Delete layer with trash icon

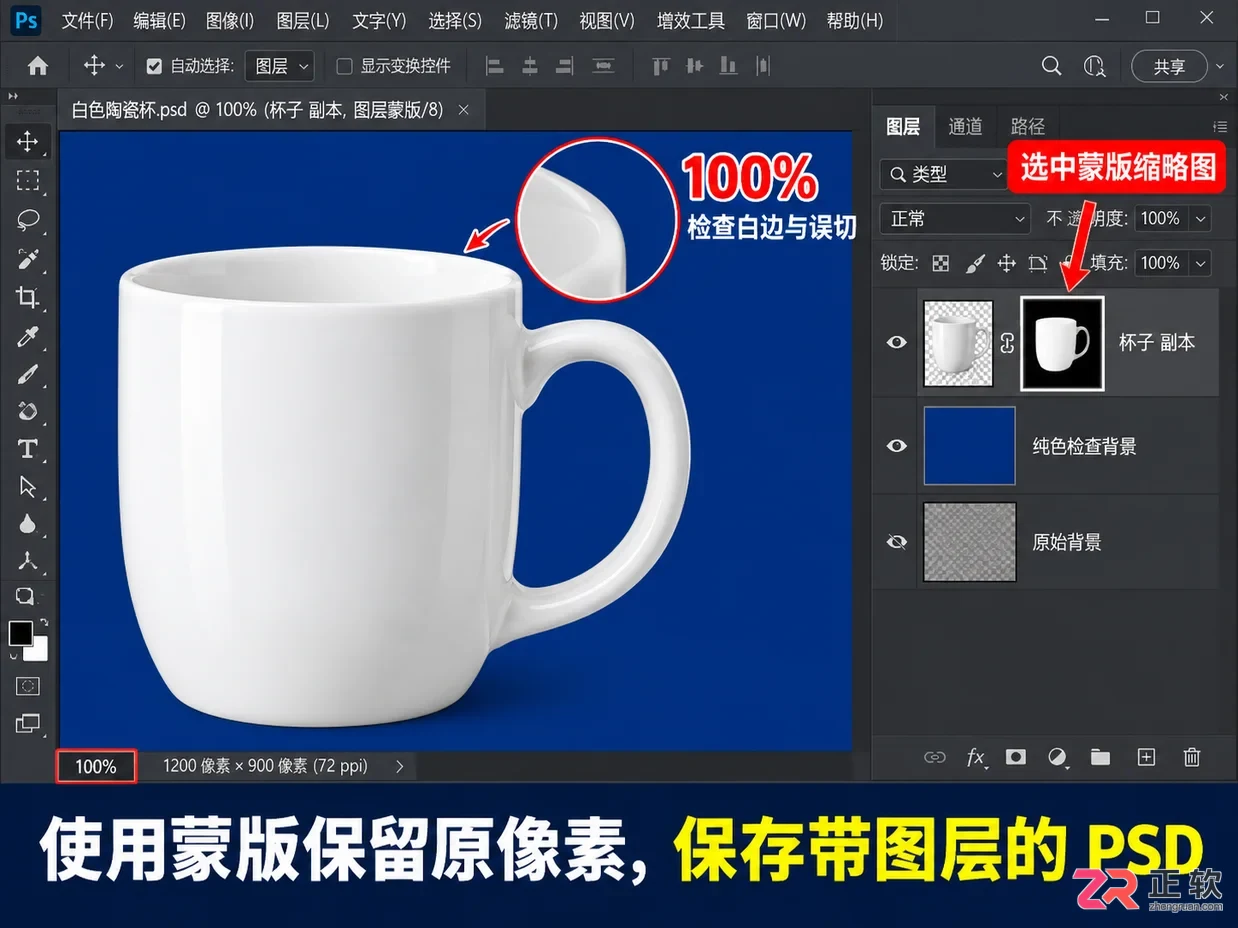1192,757
